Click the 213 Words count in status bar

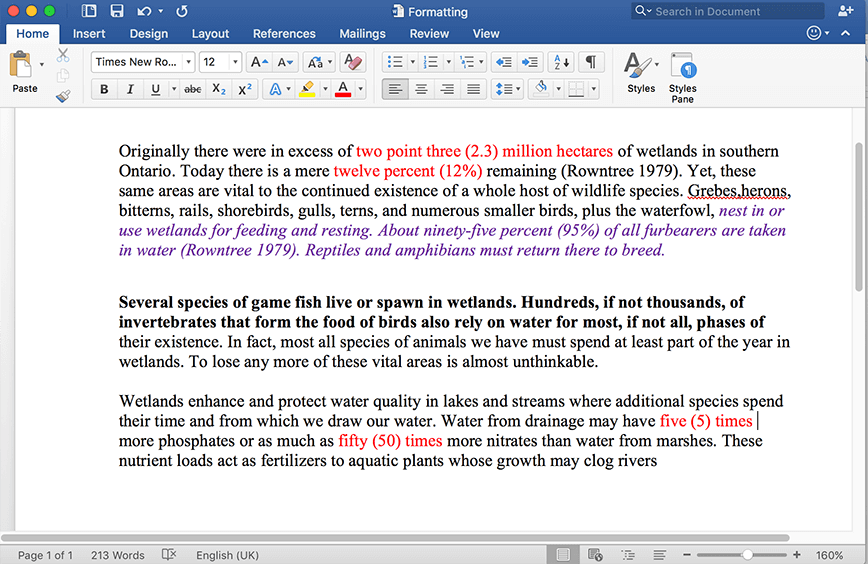(x=117, y=555)
